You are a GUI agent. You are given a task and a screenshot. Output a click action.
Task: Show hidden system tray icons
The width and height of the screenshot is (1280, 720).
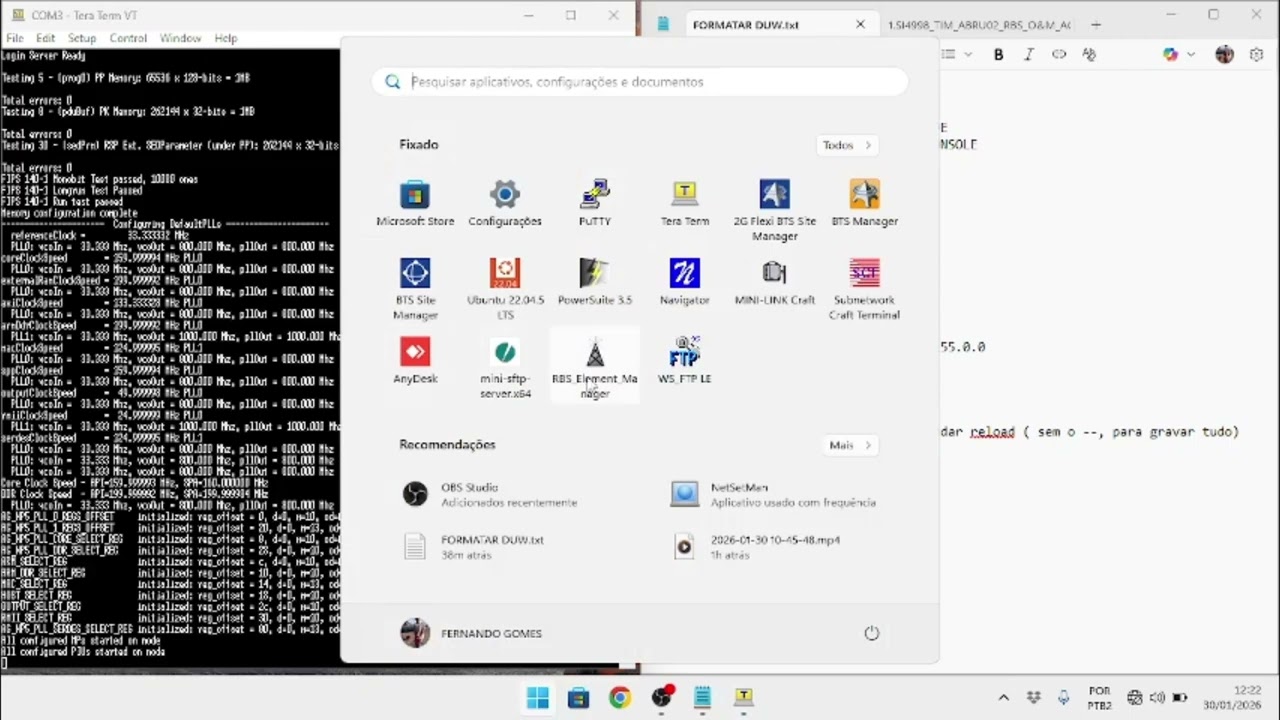[1004, 698]
